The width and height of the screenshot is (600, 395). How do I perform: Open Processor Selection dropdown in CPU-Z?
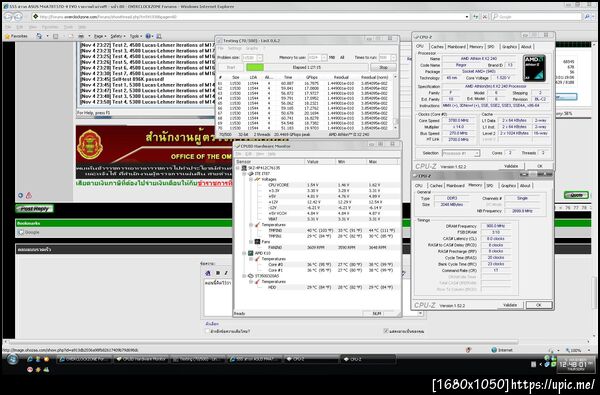click(477, 153)
